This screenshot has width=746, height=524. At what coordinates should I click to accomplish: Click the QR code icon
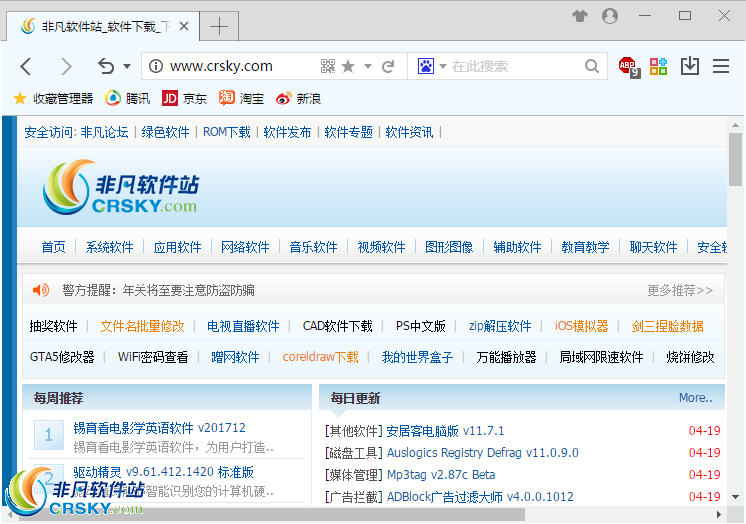click(x=328, y=66)
